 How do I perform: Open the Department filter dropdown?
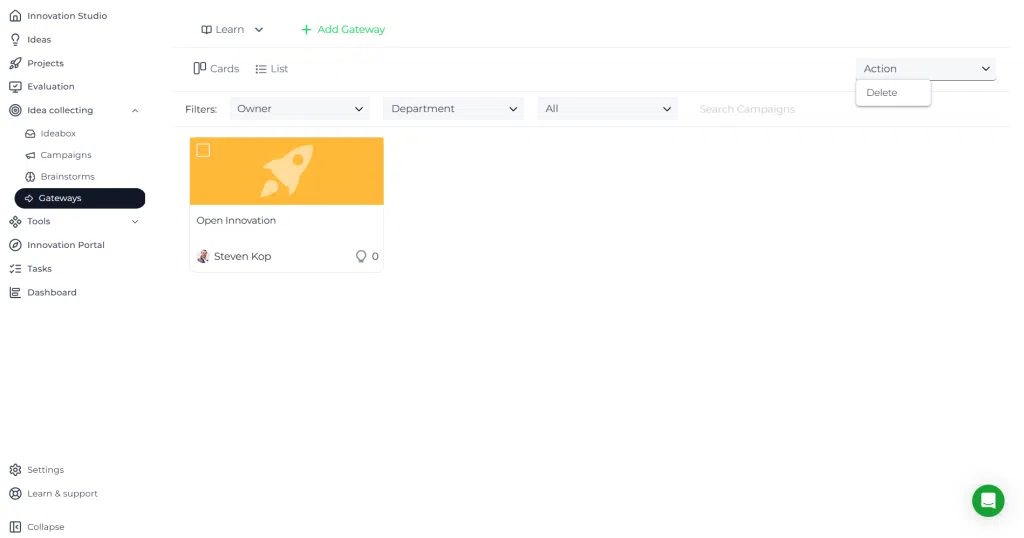click(x=453, y=109)
